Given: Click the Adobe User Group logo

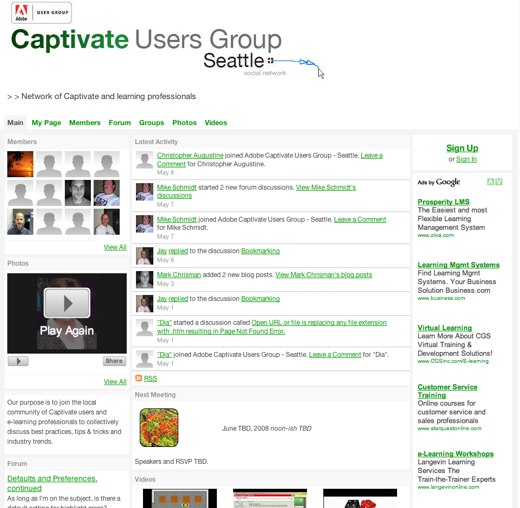Looking at the screenshot, I should (41, 13).
